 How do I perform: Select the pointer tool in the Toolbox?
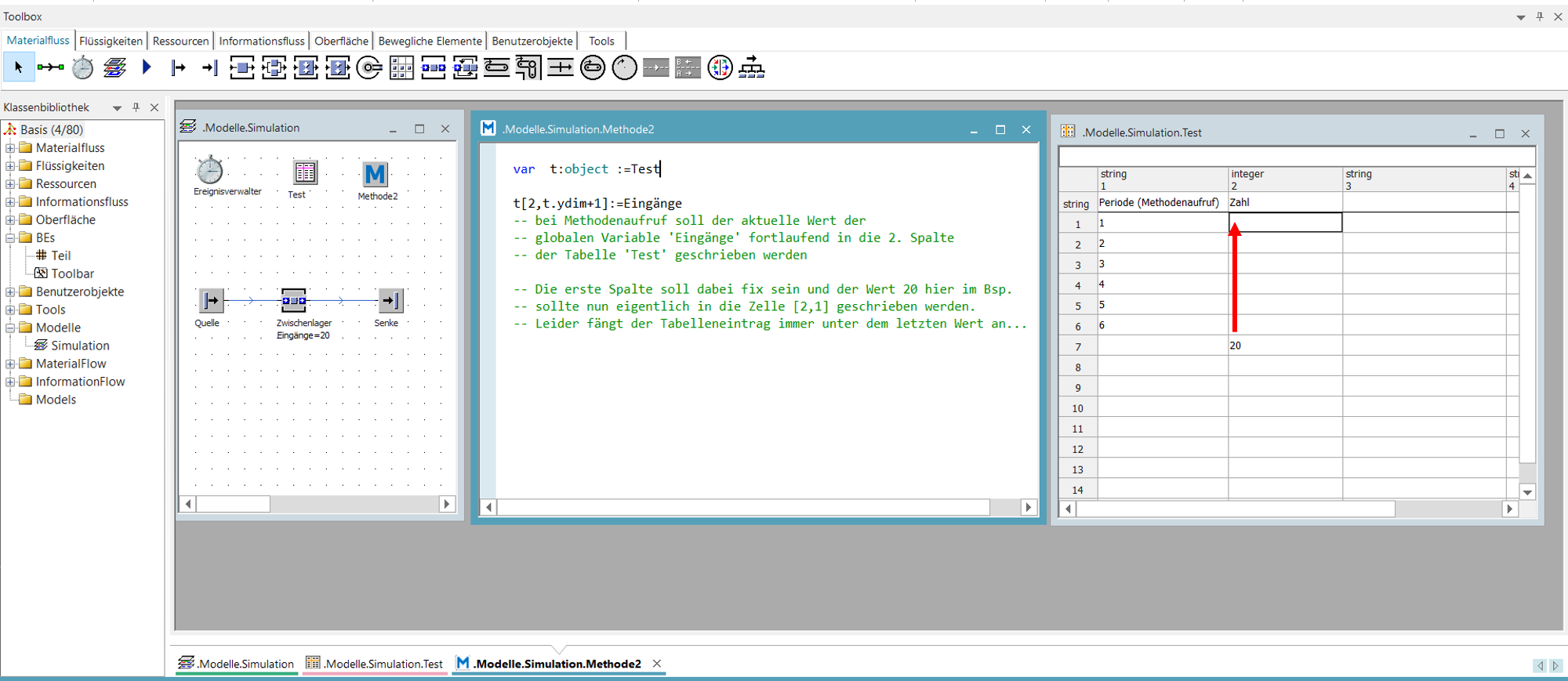[18, 68]
